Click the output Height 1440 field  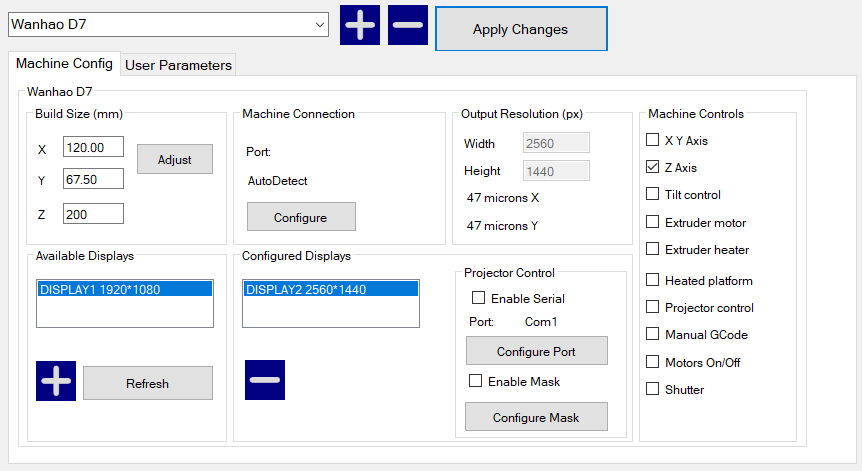pos(556,171)
